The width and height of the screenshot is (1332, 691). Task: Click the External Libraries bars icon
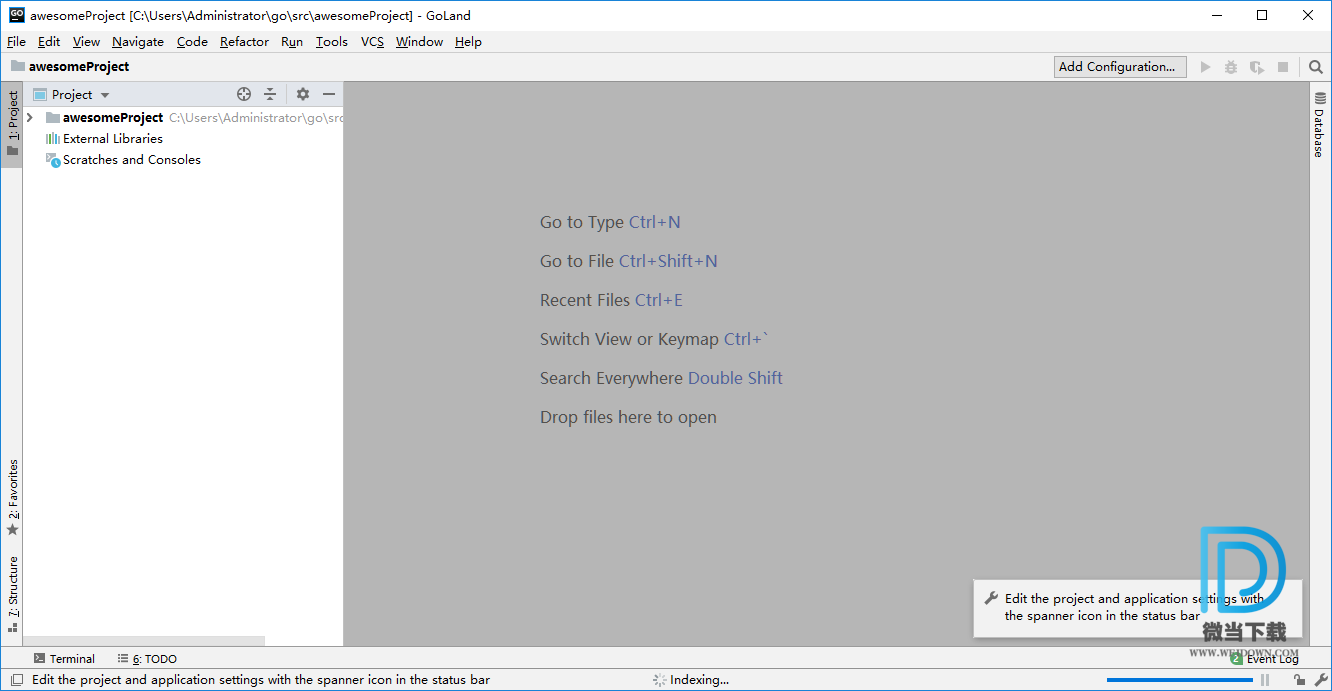coord(53,139)
